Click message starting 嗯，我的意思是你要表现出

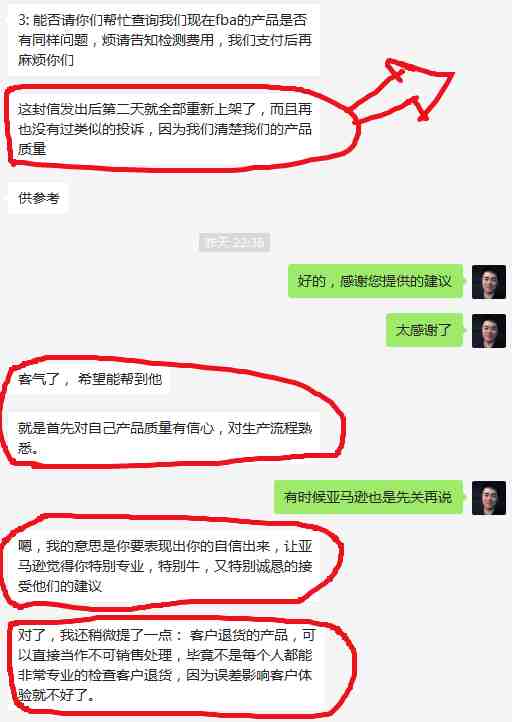point(164,566)
